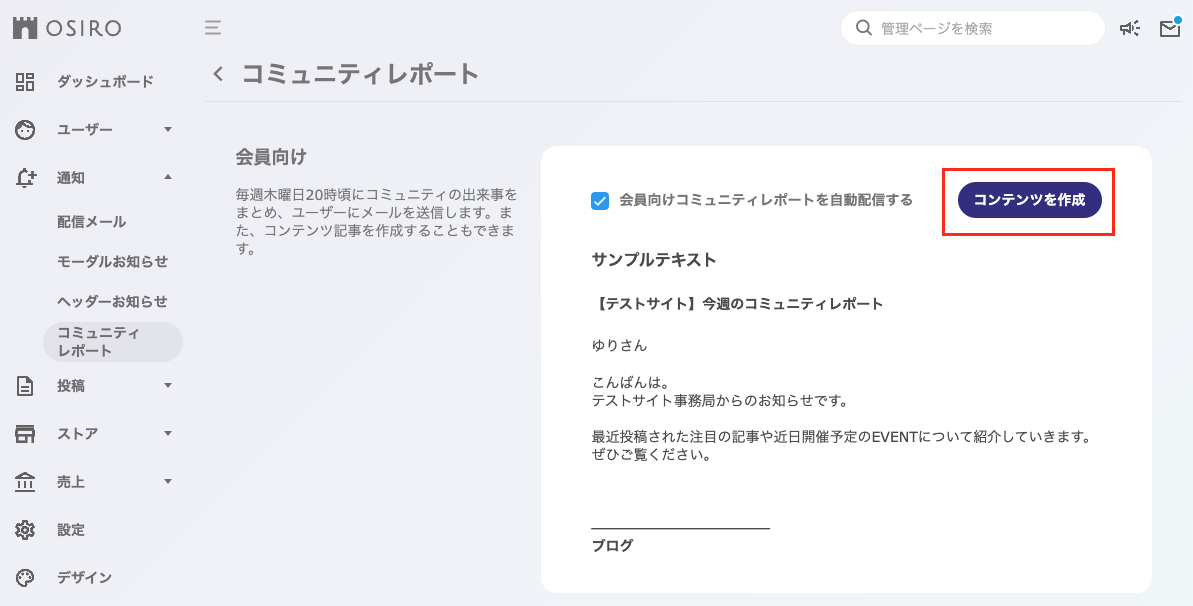
Task: Open the デザイン design palette icon
Action: 25,577
